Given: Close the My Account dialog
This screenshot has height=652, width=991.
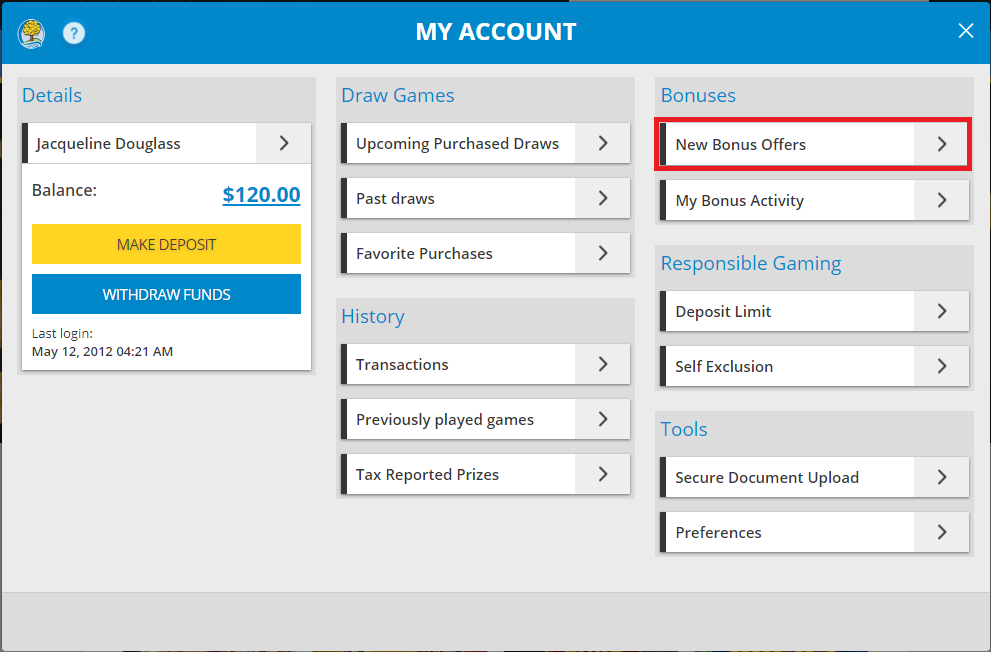Looking at the screenshot, I should coord(965,30).
